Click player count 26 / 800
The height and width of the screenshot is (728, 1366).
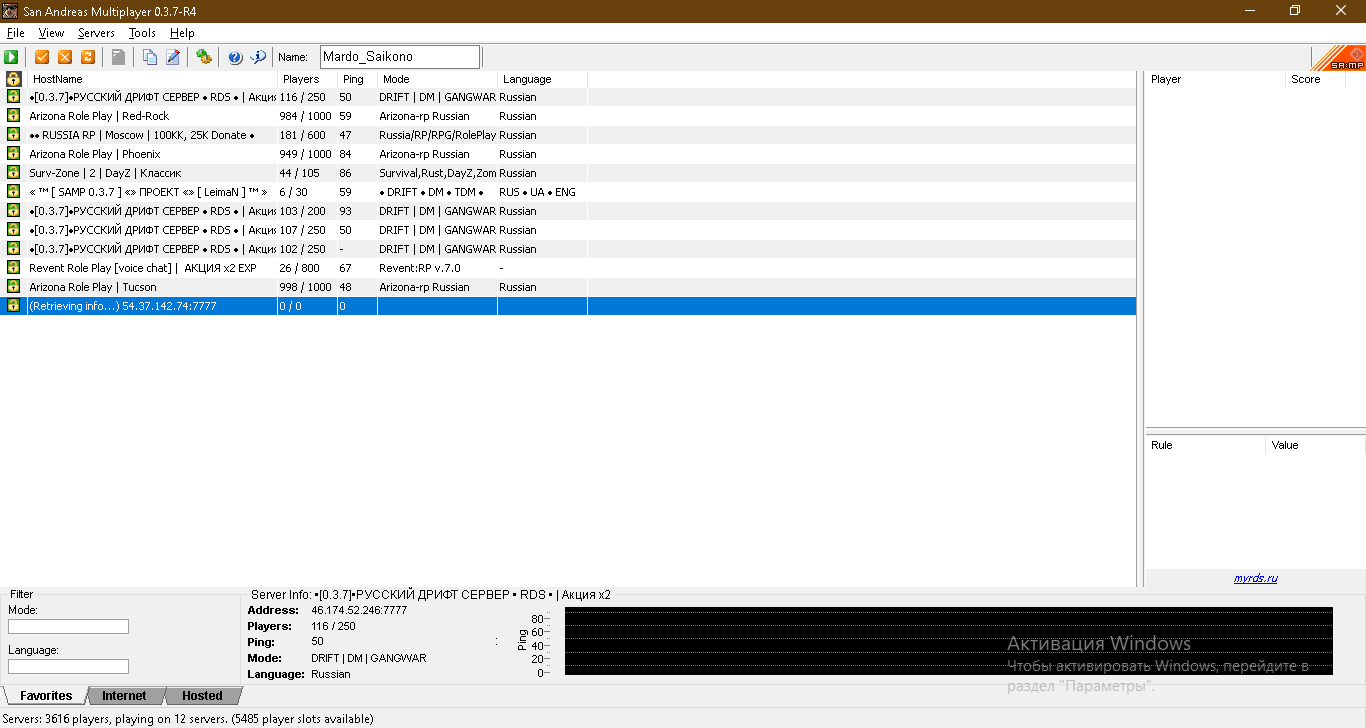pyautogui.click(x=299, y=268)
